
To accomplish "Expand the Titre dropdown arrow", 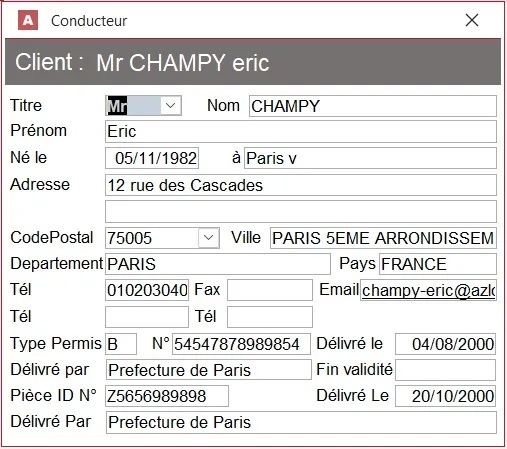I will pyautogui.click(x=171, y=106).
